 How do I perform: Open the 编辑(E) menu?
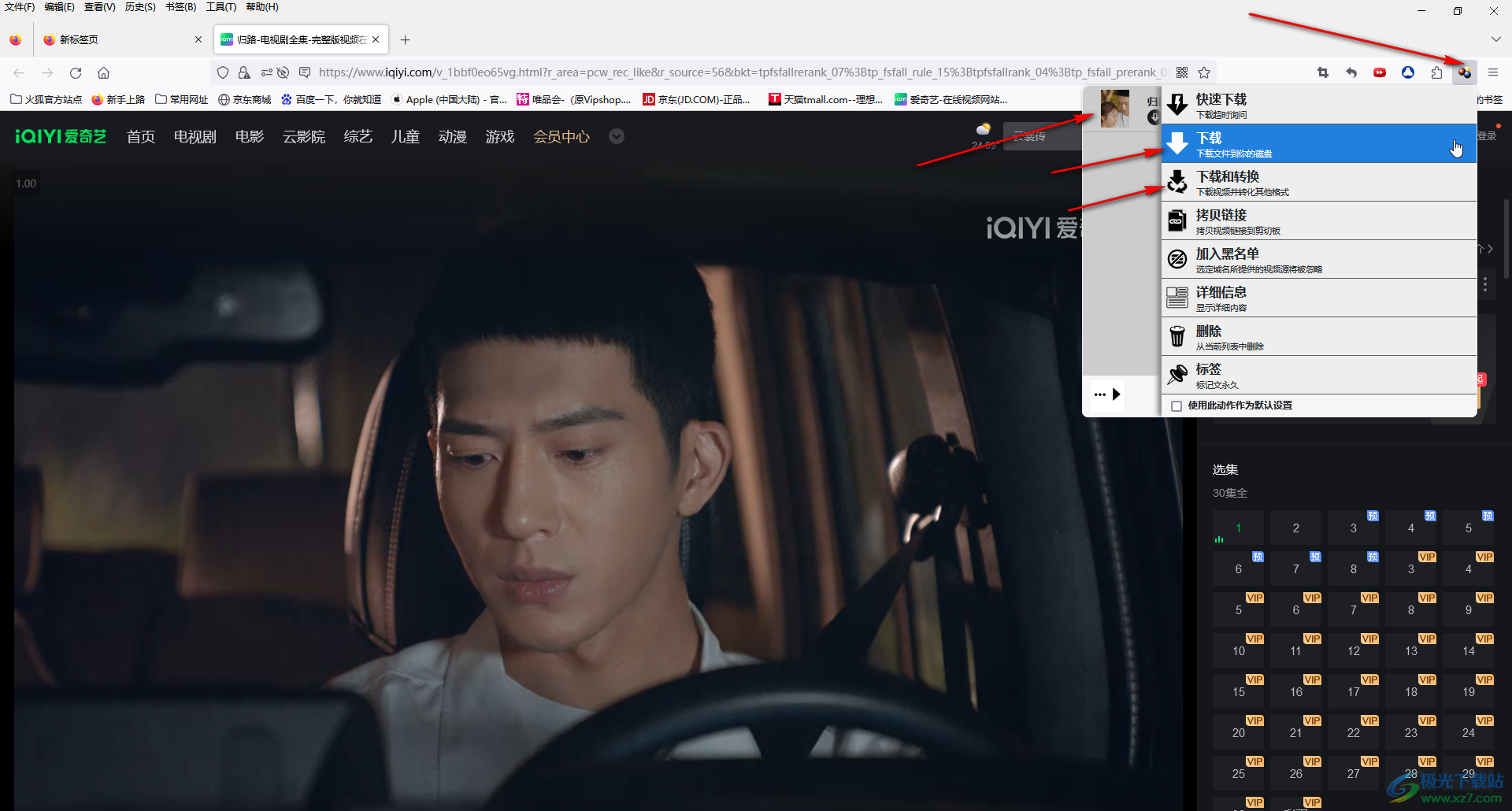(59, 7)
